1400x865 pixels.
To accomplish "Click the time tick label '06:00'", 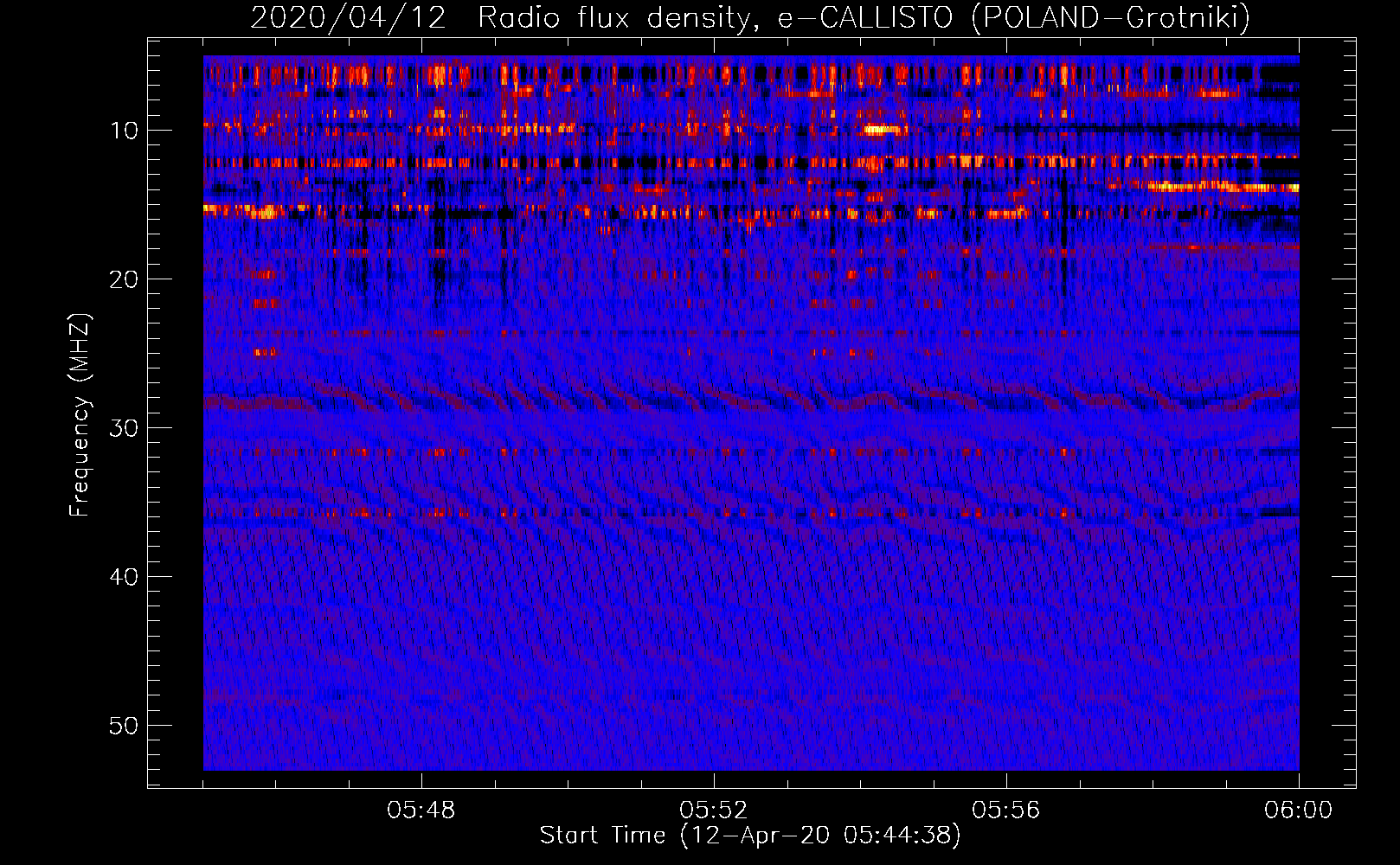I will coord(1299,811).
